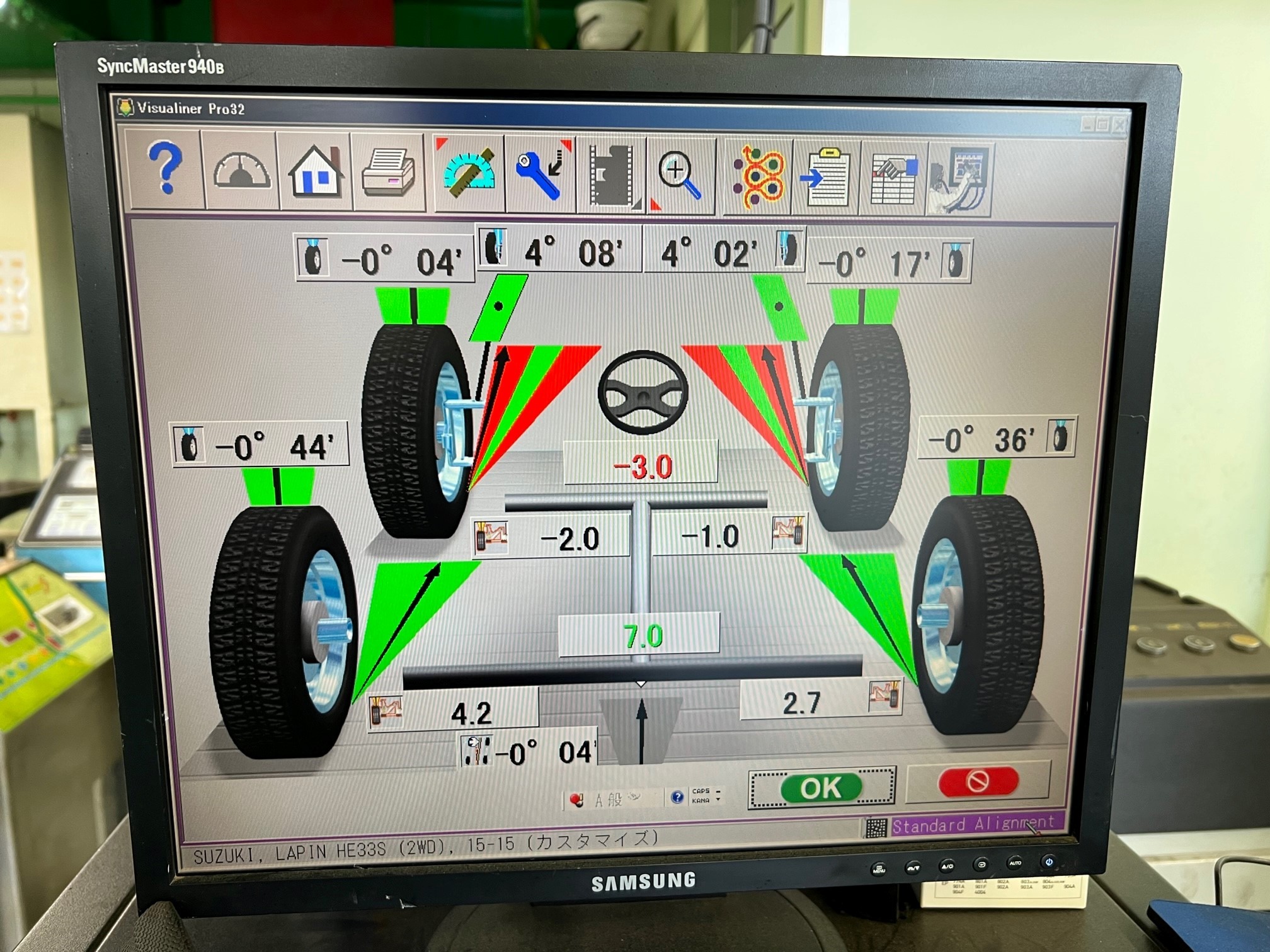Image resolution: width=1270 pixels, height=952 pixels.
Task: Click the printer icon to print
Action: (389, 172)
